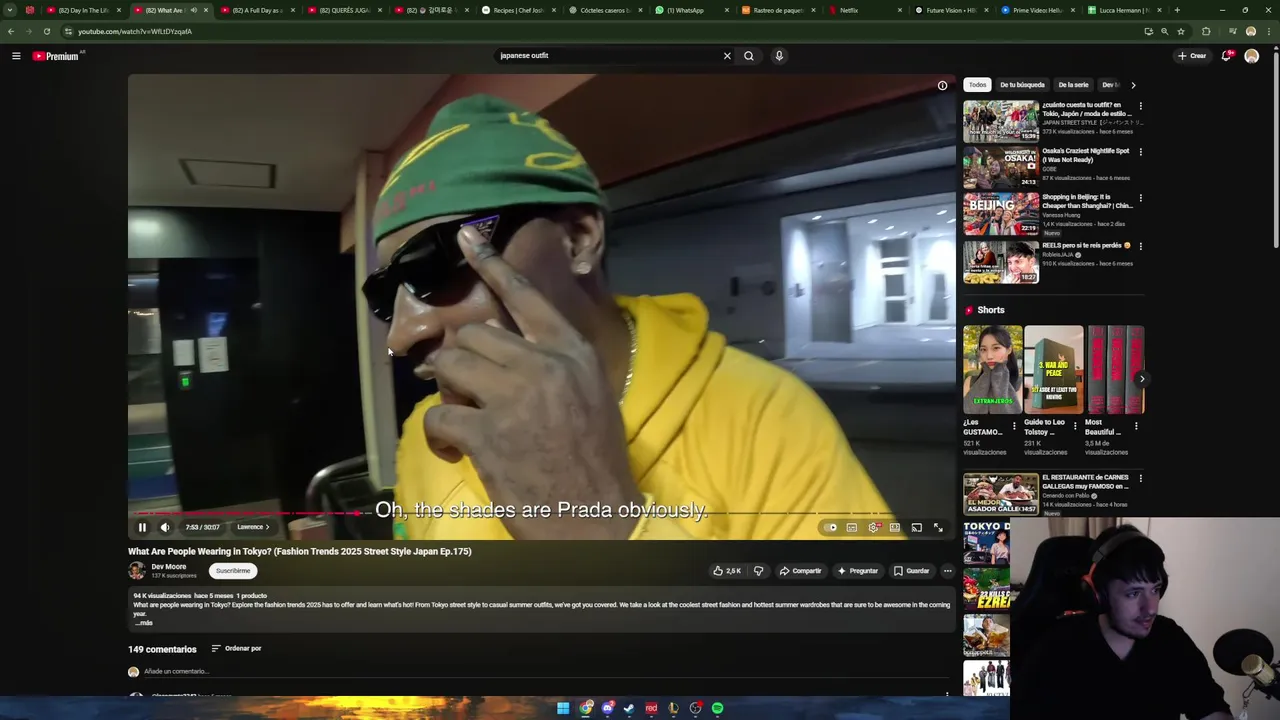Pause the video playback
The width and height of the screenshot is (1280, 720).
tap(142, 527)
